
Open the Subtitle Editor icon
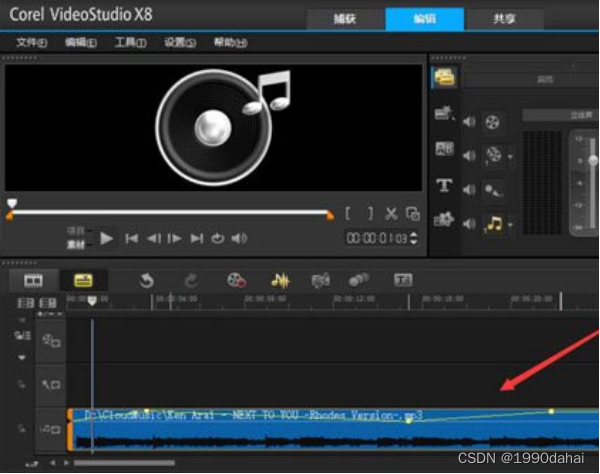point(403,280)
